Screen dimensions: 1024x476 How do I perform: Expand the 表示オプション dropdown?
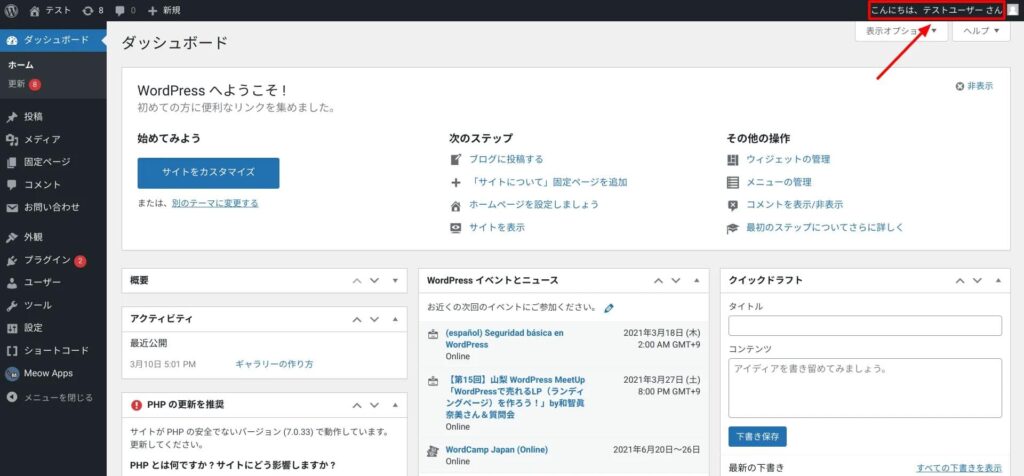click(x=900, y=31)
